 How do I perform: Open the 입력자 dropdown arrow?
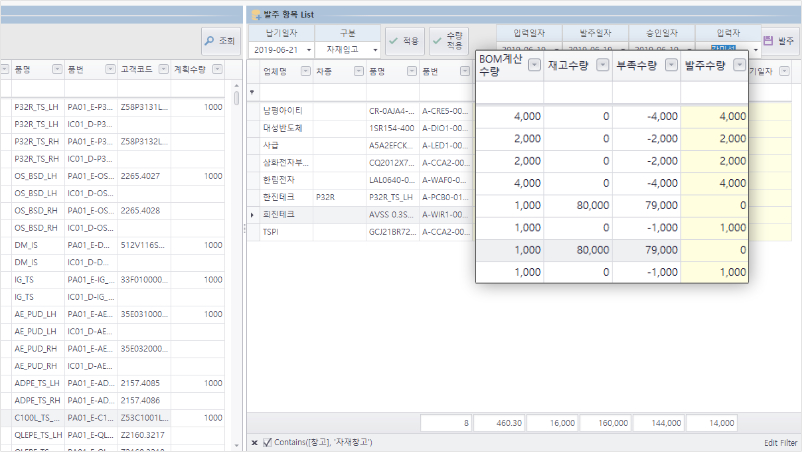tap(755, 50)
